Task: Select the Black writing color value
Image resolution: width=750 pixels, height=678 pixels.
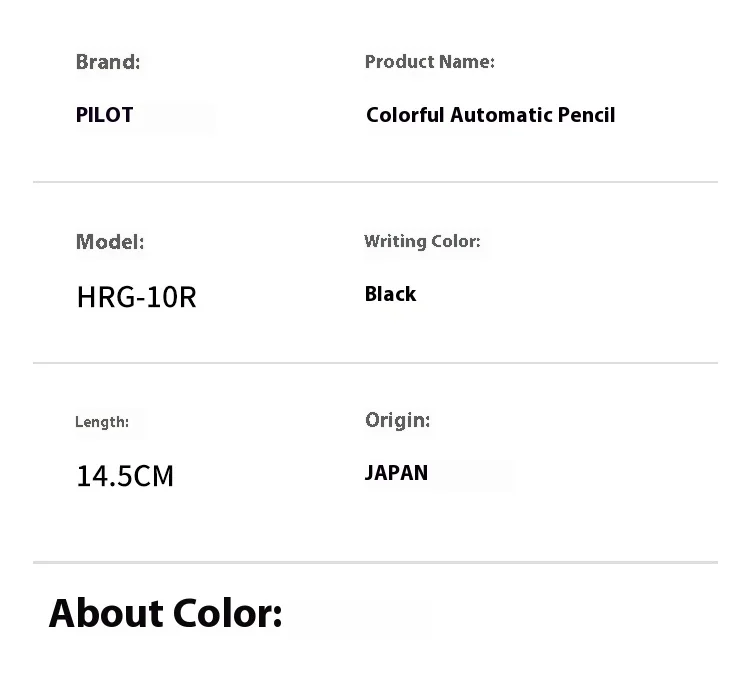Action: coord(390,294)
